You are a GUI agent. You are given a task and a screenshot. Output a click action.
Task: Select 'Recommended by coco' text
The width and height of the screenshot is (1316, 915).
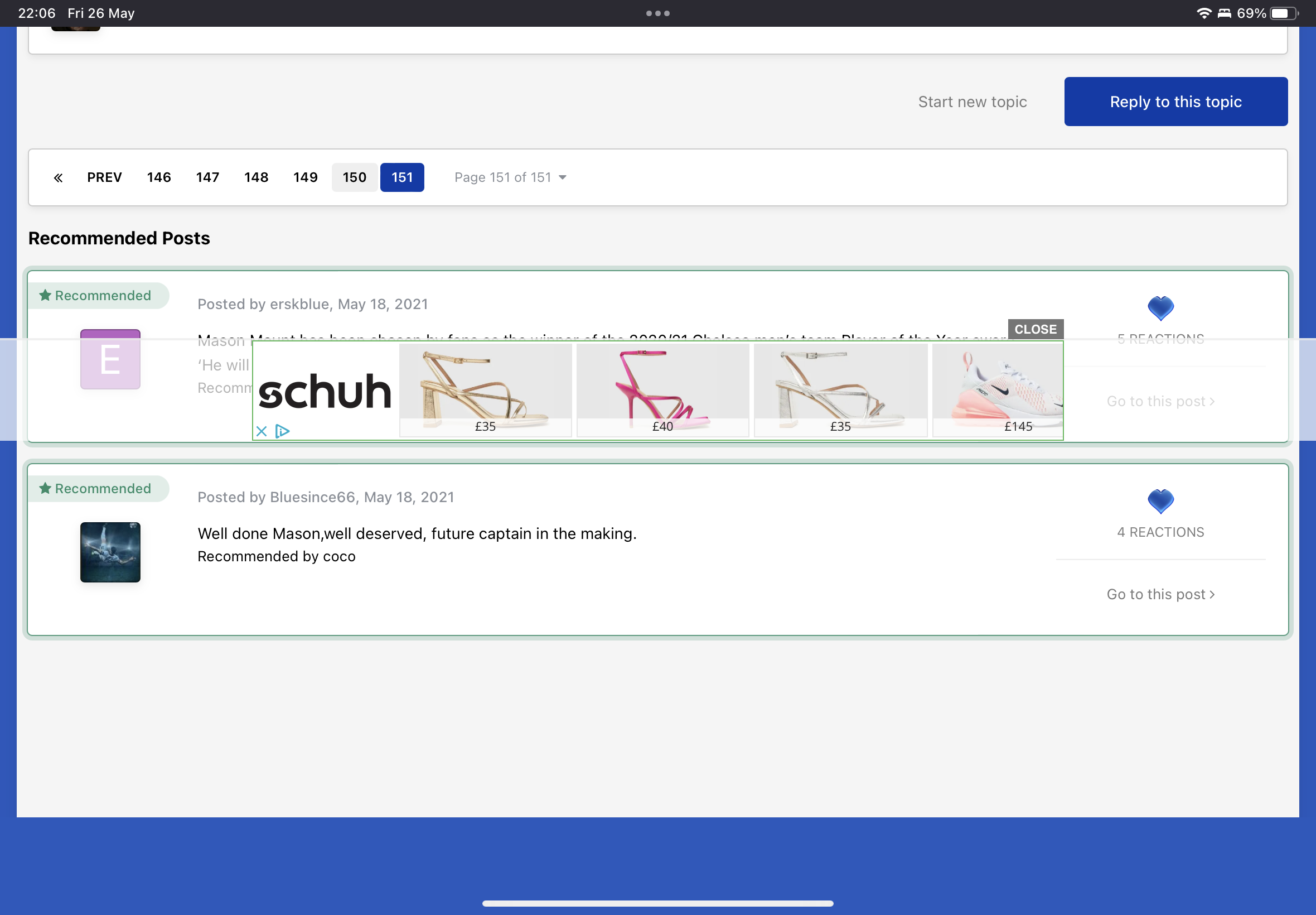tap(277, 557)
